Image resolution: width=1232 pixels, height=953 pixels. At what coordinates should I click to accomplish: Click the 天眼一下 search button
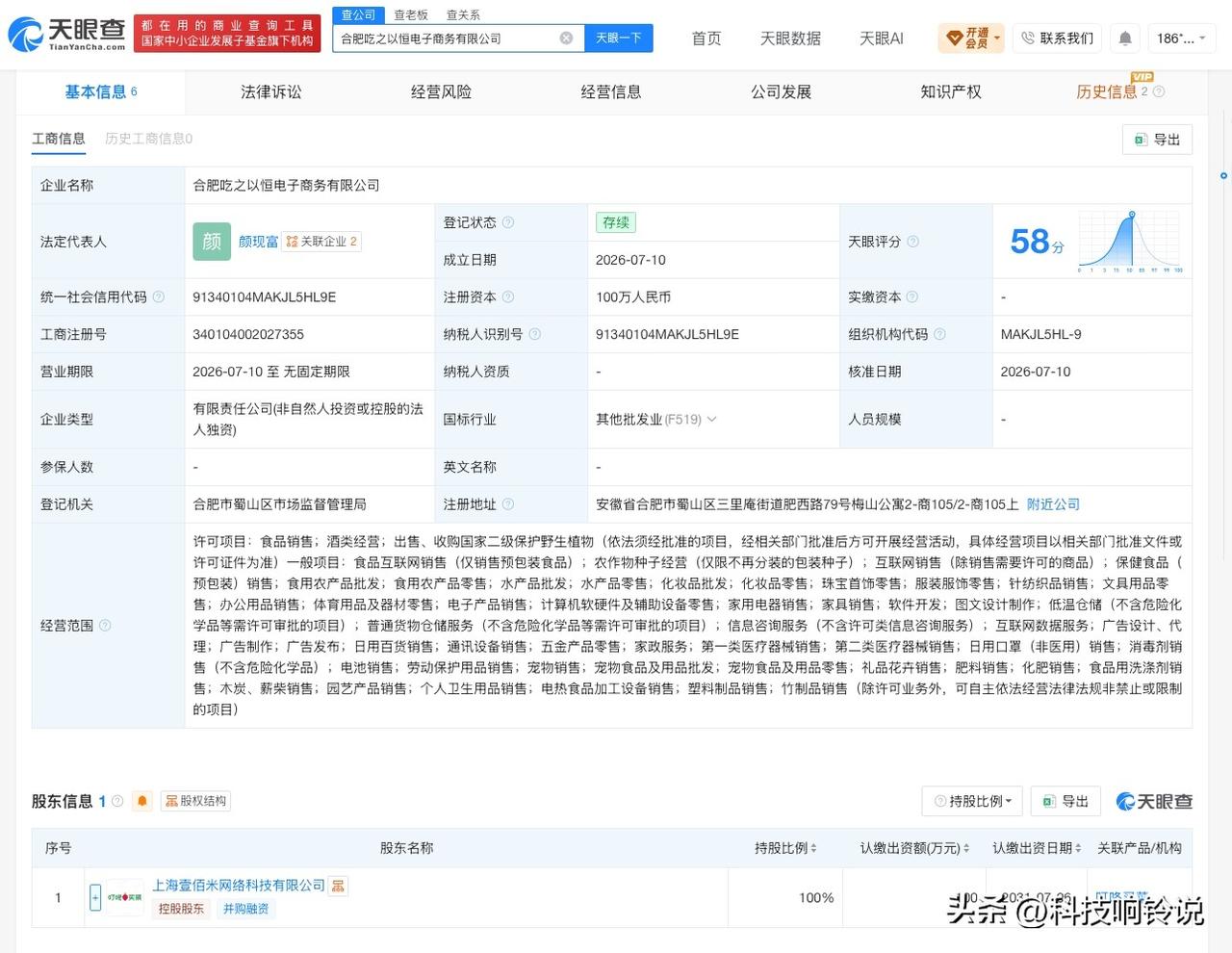pyautogui.click(x=619, y=38)
